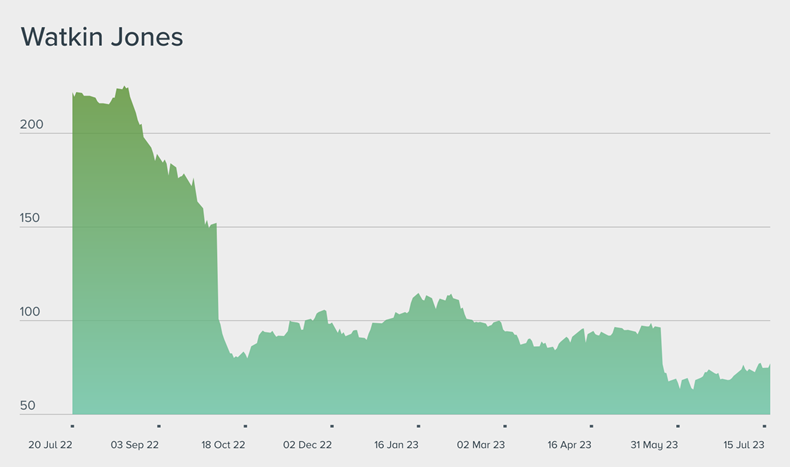Click the 50 y-axis label
This screenshot has height=467, width=790.
click(x=29, y=405)
